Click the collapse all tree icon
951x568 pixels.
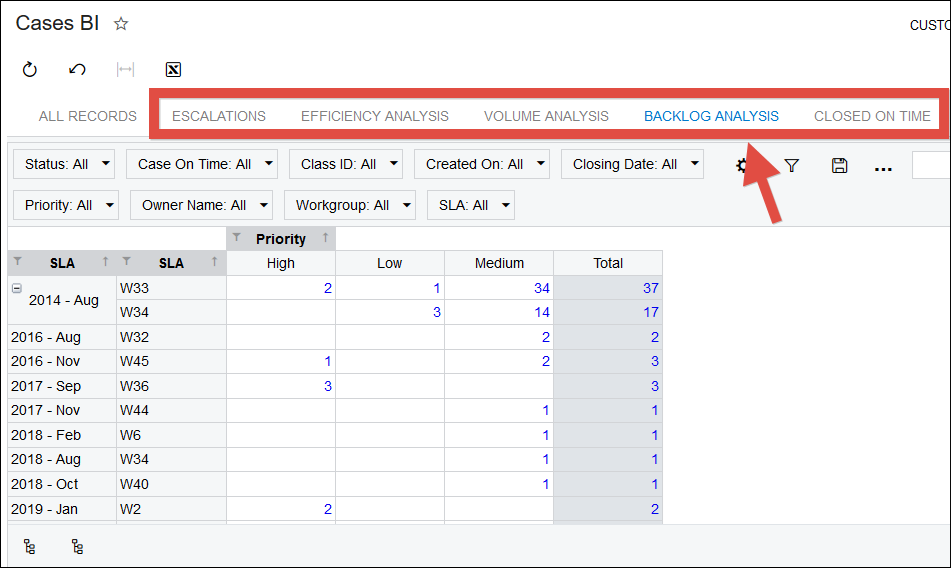pyautogui.click(x=77, y=547)
